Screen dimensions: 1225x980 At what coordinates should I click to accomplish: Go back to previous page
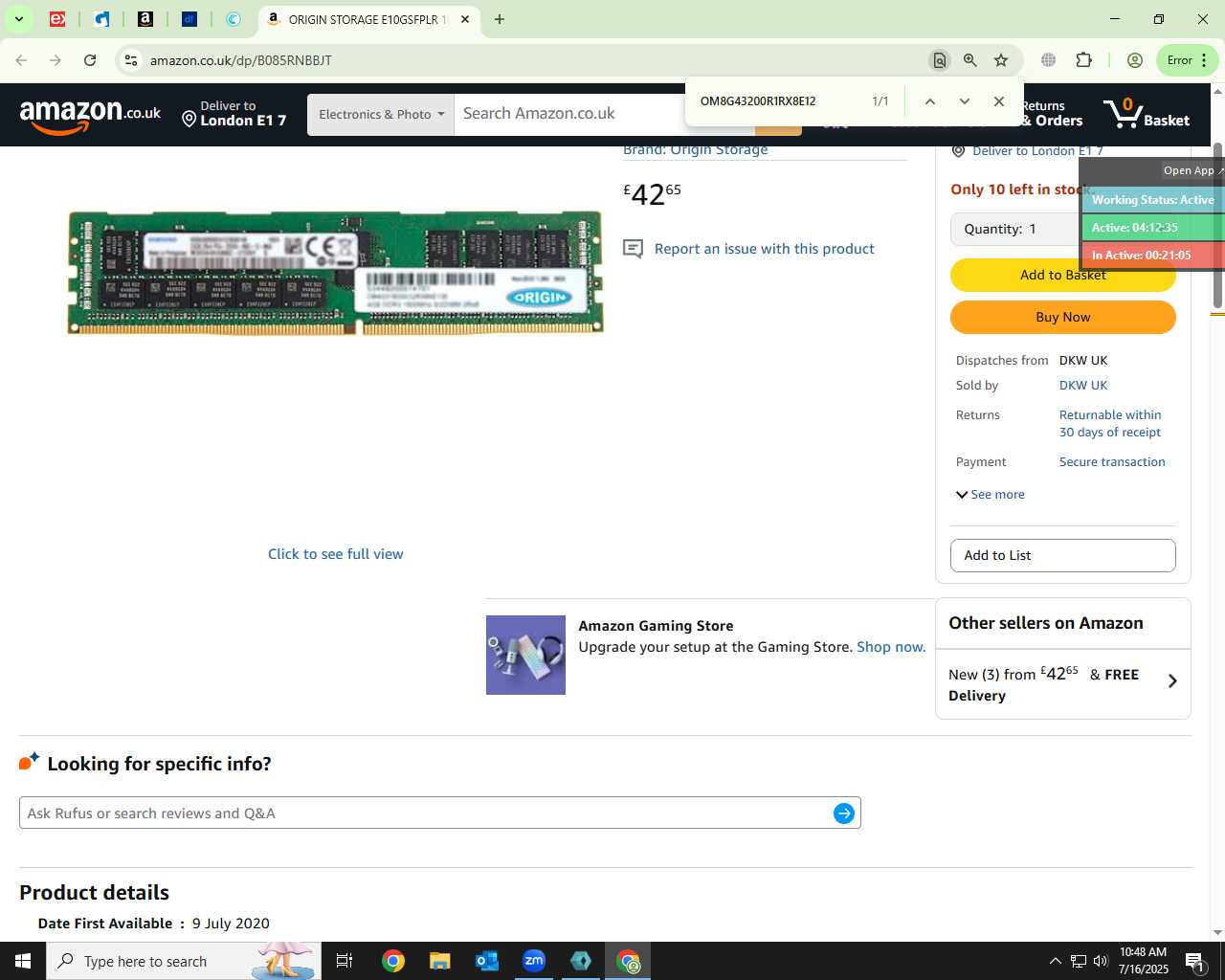tap(21, 60)
